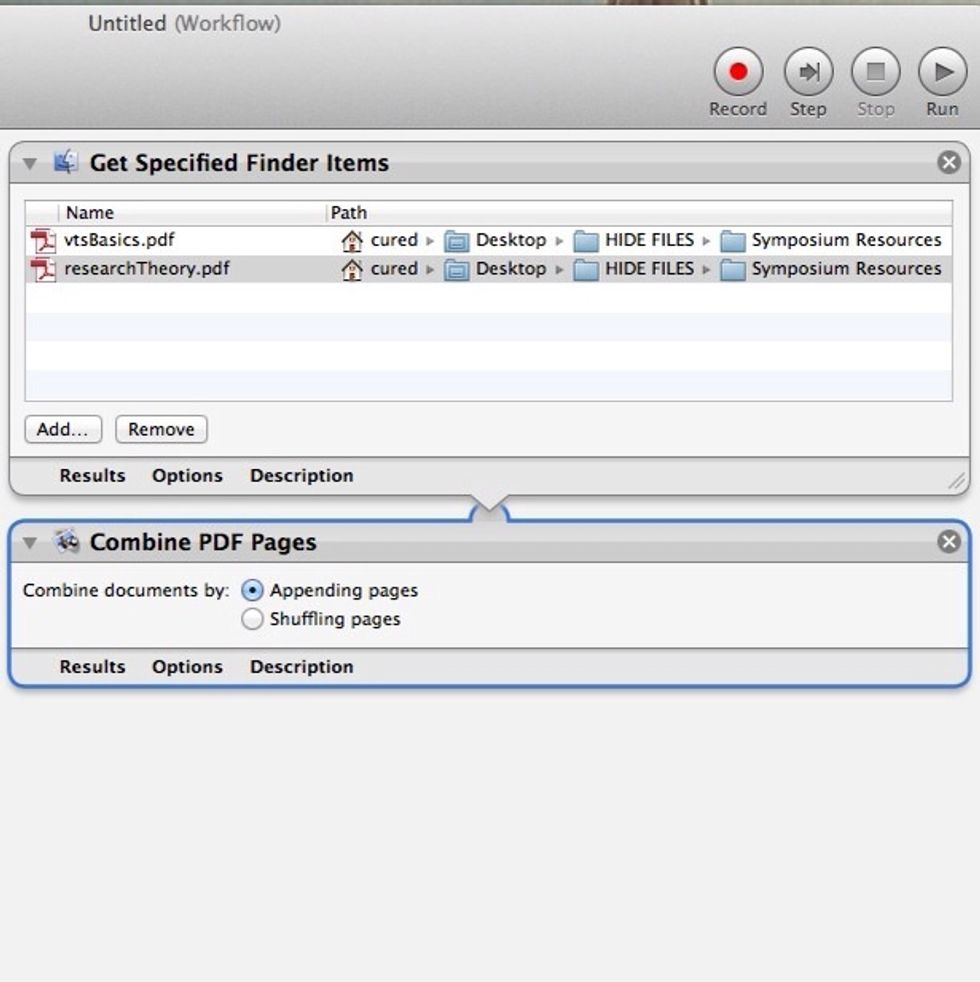
Task: Click the 'Combine documents by:' label
Action: click(126, 591)
